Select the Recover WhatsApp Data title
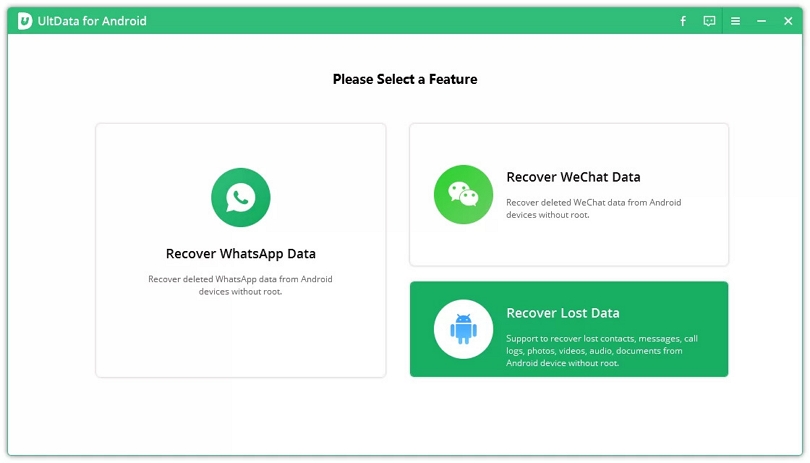 click(241, 254)
